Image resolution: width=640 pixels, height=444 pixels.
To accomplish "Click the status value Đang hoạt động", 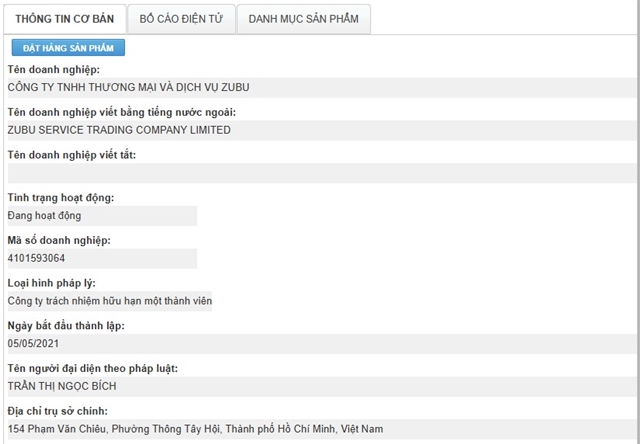I will [x=45, y=215].
